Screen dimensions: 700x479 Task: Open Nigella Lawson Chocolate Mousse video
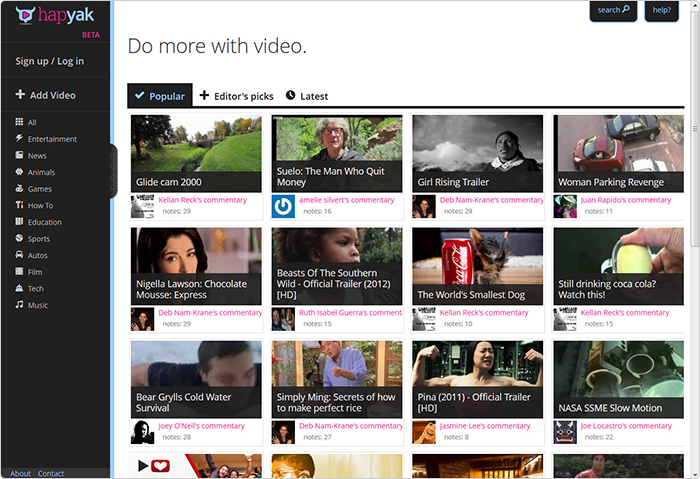click(196, 267)
